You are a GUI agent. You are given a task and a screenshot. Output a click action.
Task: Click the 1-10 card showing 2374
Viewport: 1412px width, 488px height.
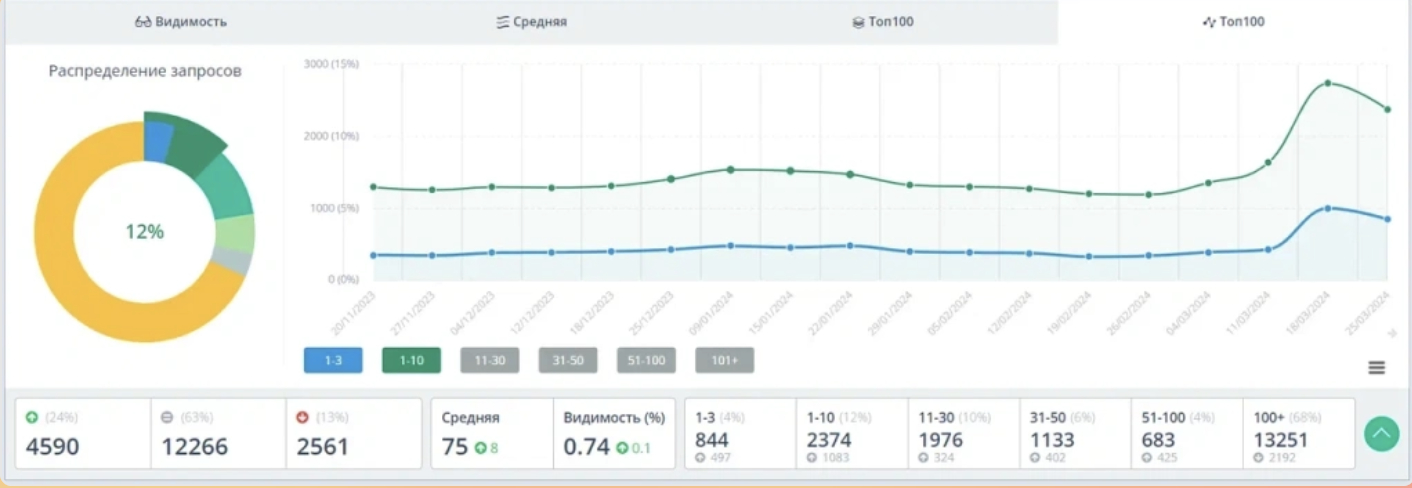[852, 433]
